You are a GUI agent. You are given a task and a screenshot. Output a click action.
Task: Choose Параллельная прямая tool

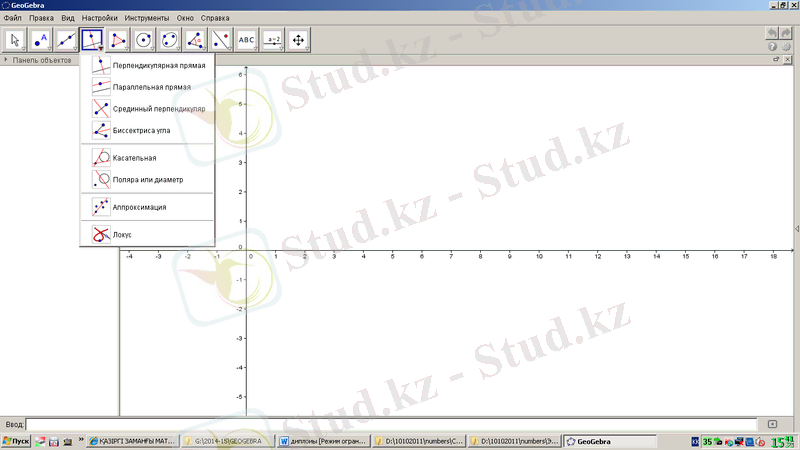(x=147, y=87)
